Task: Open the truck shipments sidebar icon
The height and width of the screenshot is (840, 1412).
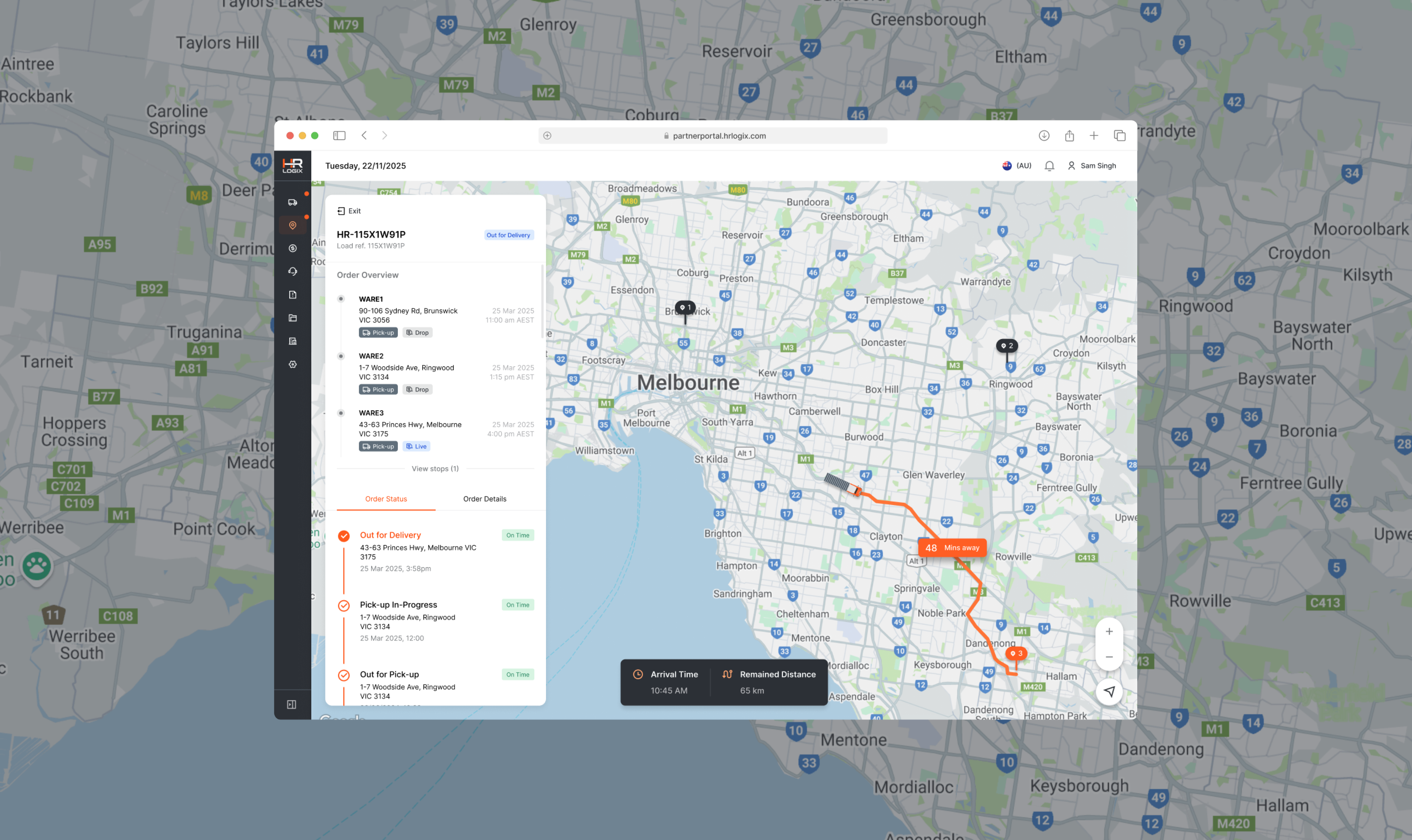Action: pos(293,202)
